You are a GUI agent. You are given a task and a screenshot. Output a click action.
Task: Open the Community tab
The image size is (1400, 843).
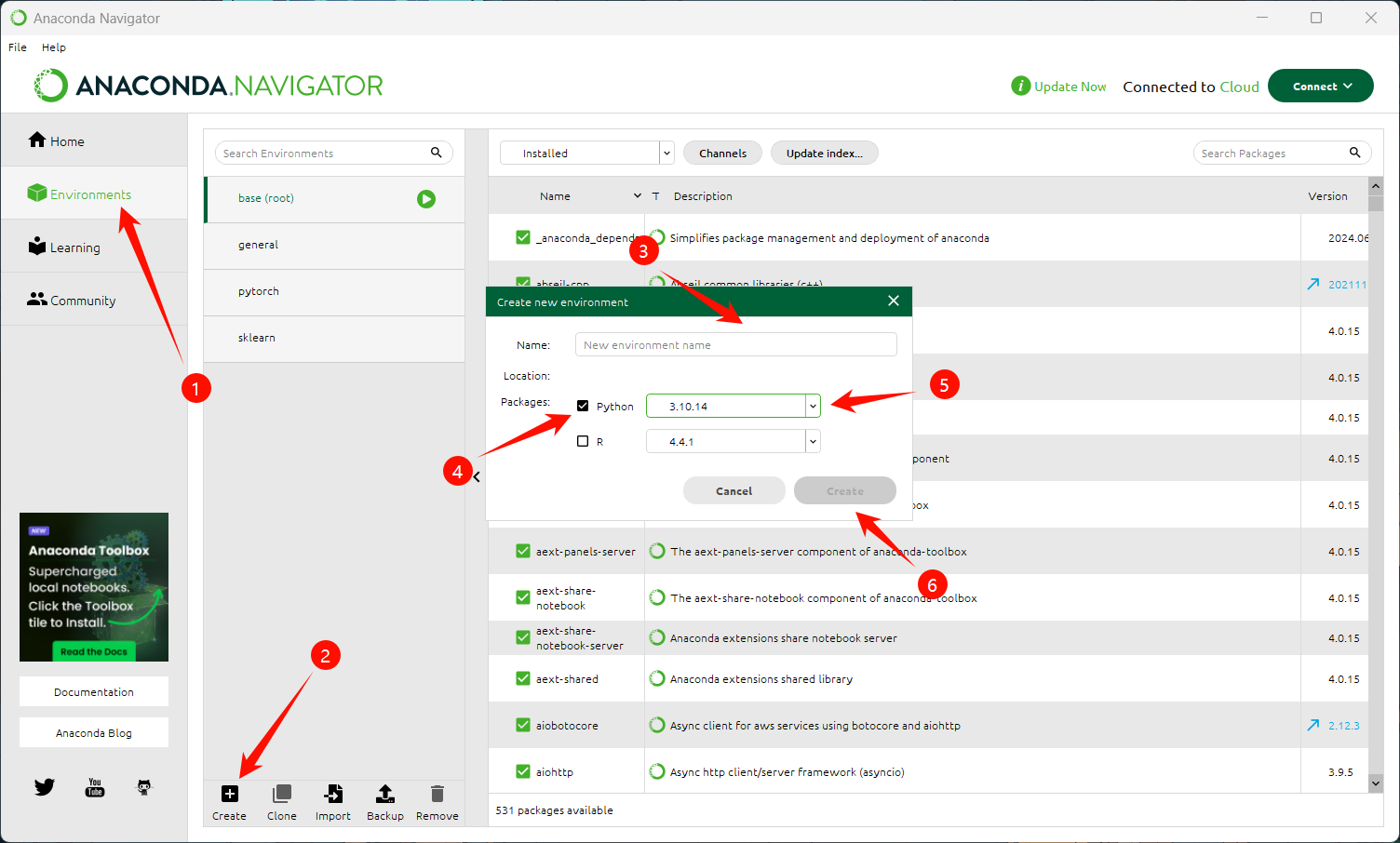94,300
